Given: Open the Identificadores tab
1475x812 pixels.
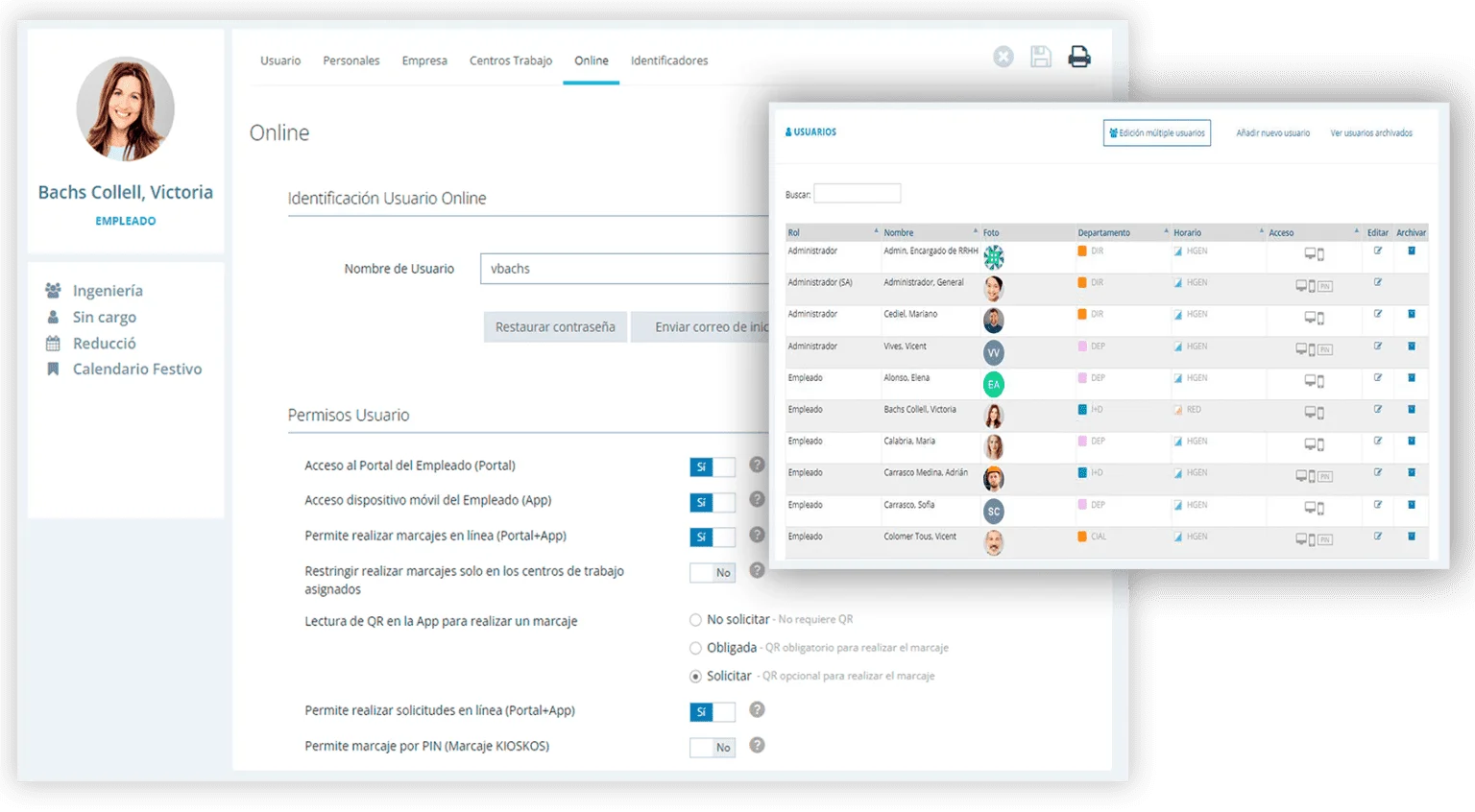Looking at the screenshot, I should 669,60.
